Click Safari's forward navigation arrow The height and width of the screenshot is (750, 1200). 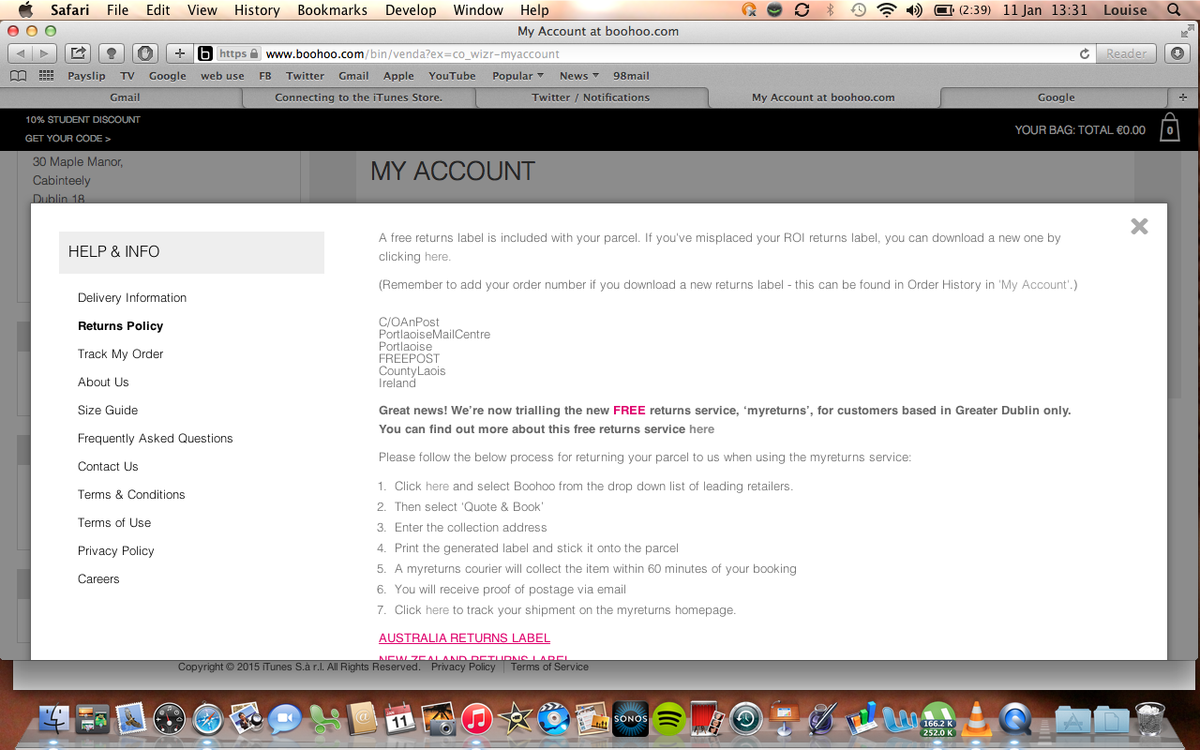pos(45,53)
